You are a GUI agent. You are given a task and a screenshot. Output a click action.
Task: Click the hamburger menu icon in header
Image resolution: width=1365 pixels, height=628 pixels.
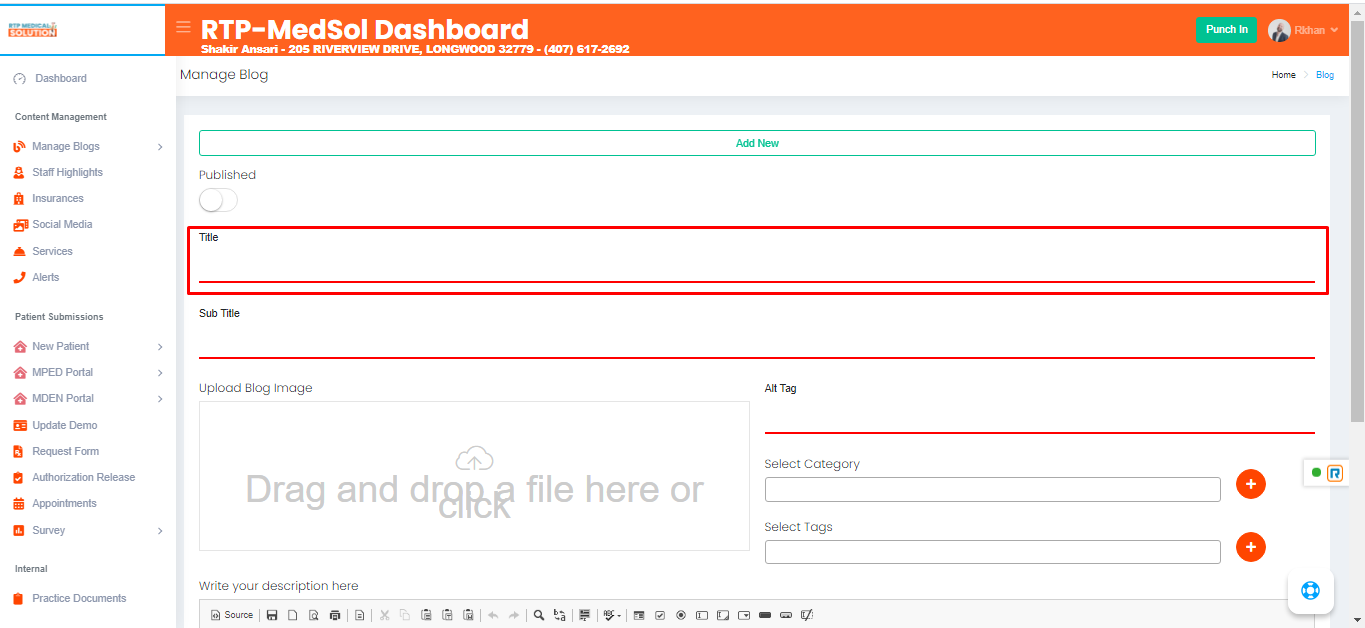(183, 27)
